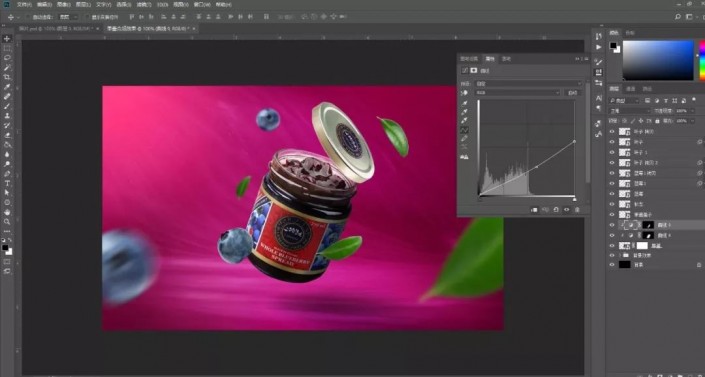The height and width of the screenshot is (377, 705).
Task: Open the 滤镜 (Filter) menu
Action: pos(143,4)
